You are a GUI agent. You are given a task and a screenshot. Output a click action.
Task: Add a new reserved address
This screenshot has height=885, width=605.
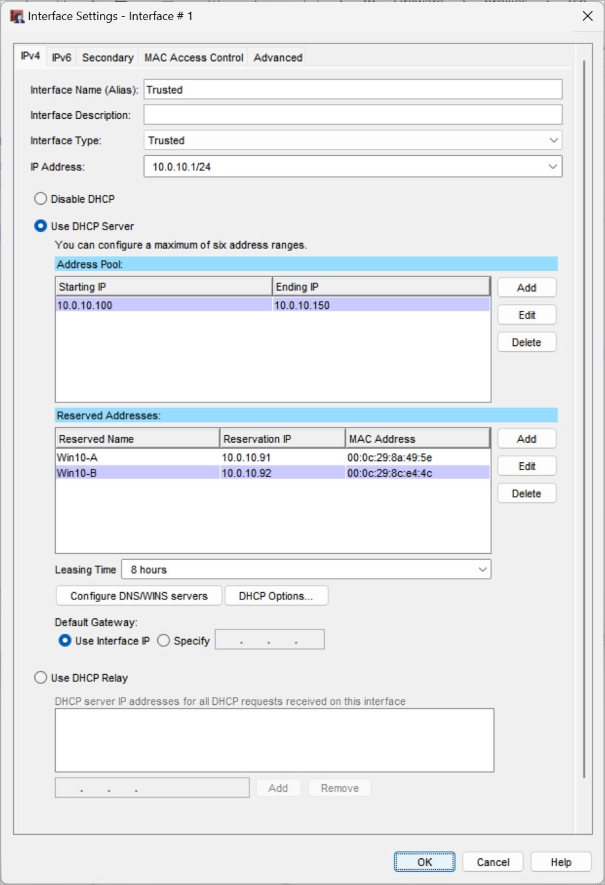tap(527, 439)
